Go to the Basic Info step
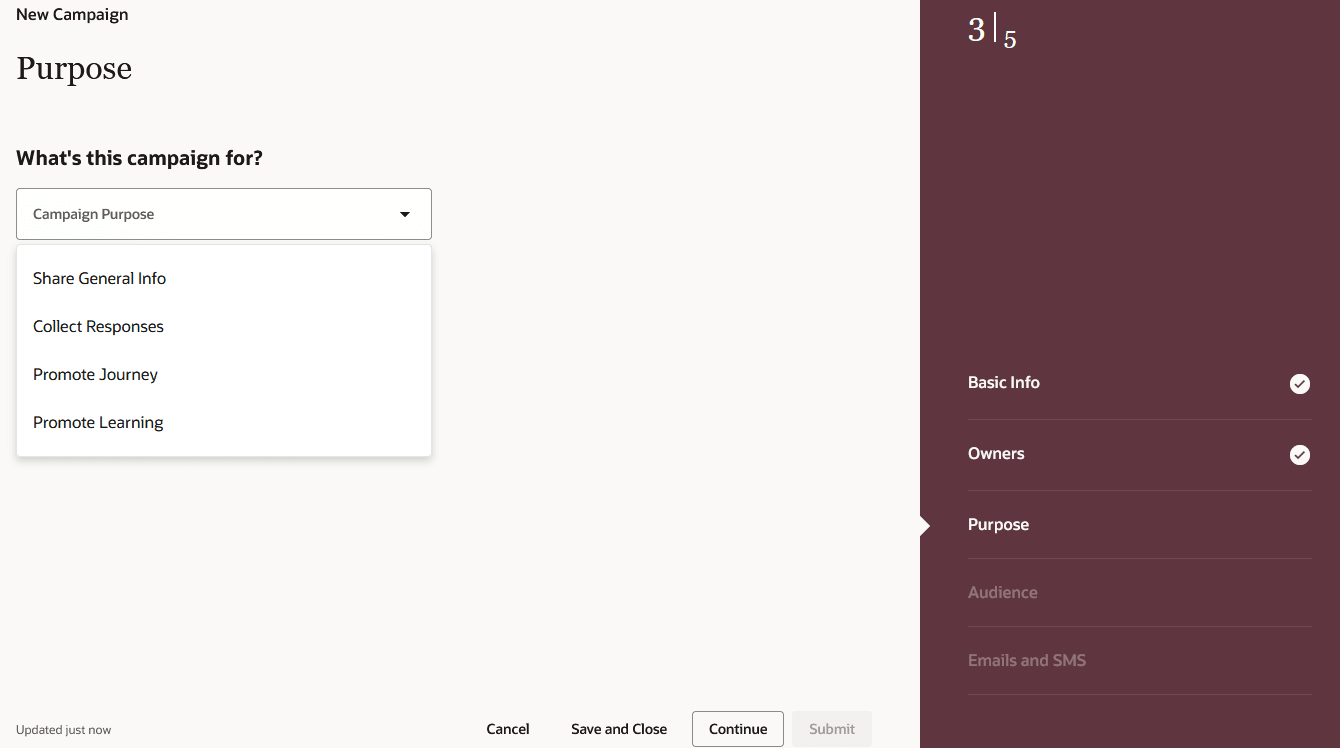This screenshot has height=748, width=1340. [1003, 382]
